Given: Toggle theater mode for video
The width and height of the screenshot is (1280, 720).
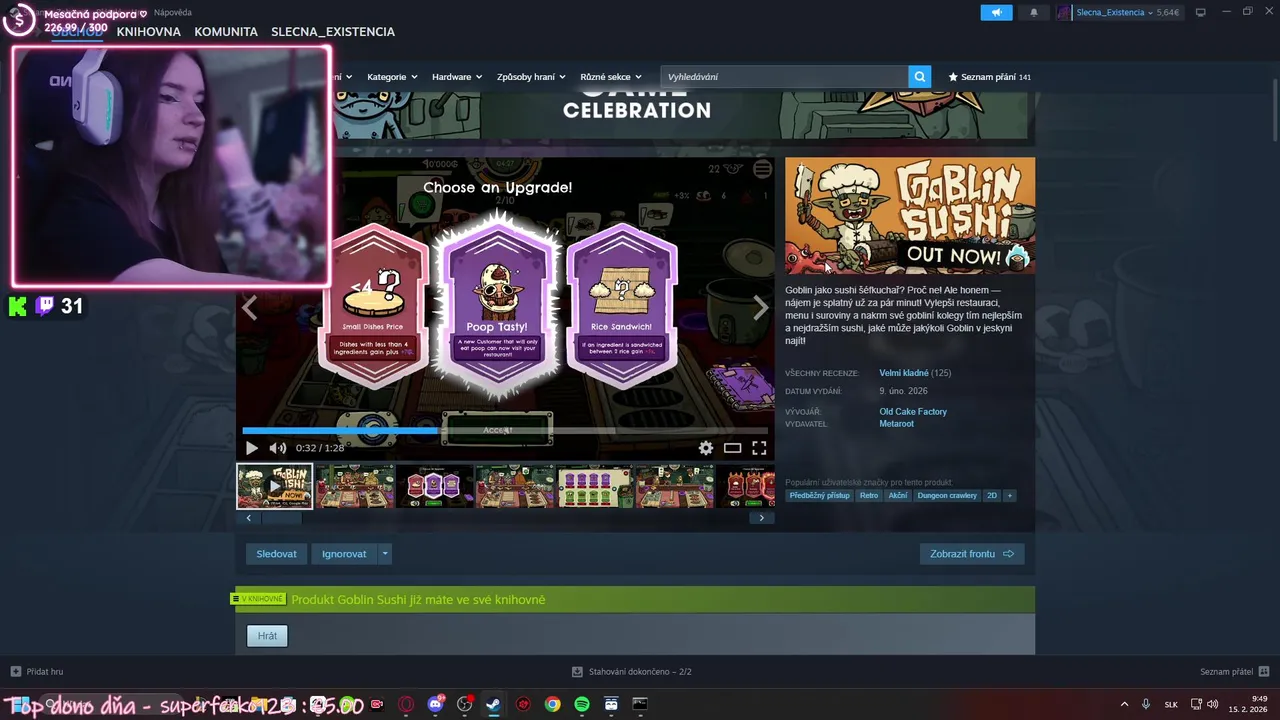Looking at the screenshot, I should pyautogui.click(x=733, y=448).
